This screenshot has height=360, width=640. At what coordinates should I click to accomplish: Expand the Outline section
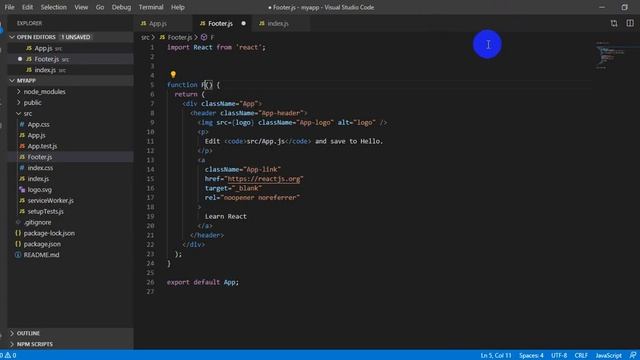(70, 333)
